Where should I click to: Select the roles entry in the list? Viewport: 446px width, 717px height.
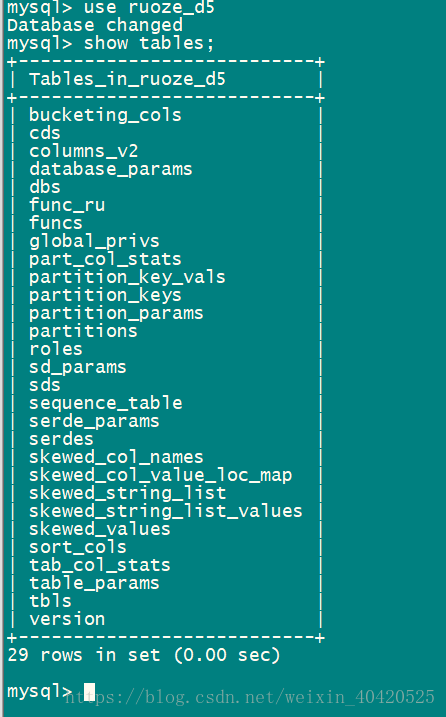[x=56, y=349]
